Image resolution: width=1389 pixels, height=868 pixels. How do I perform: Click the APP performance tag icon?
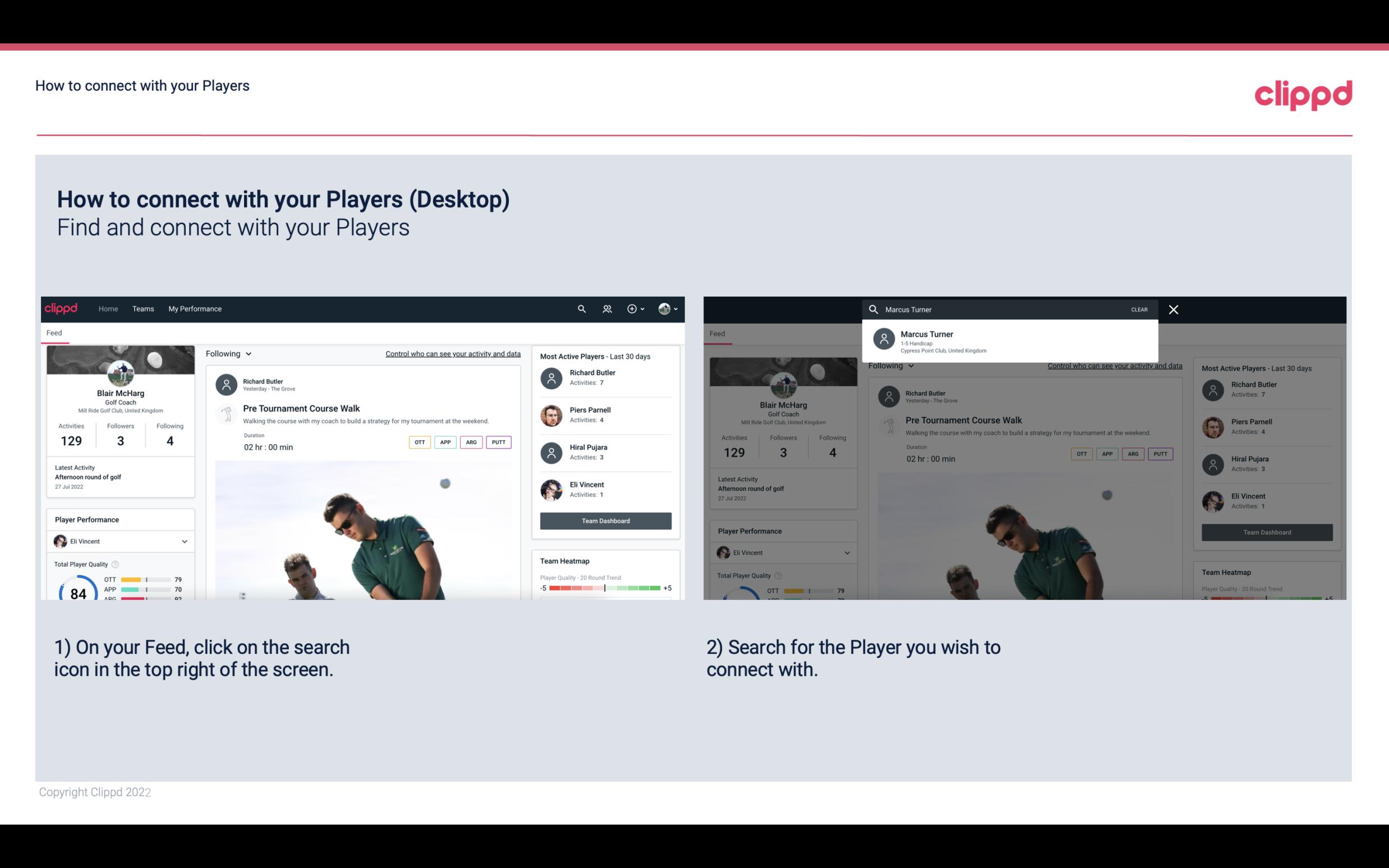tap(445, 441)
